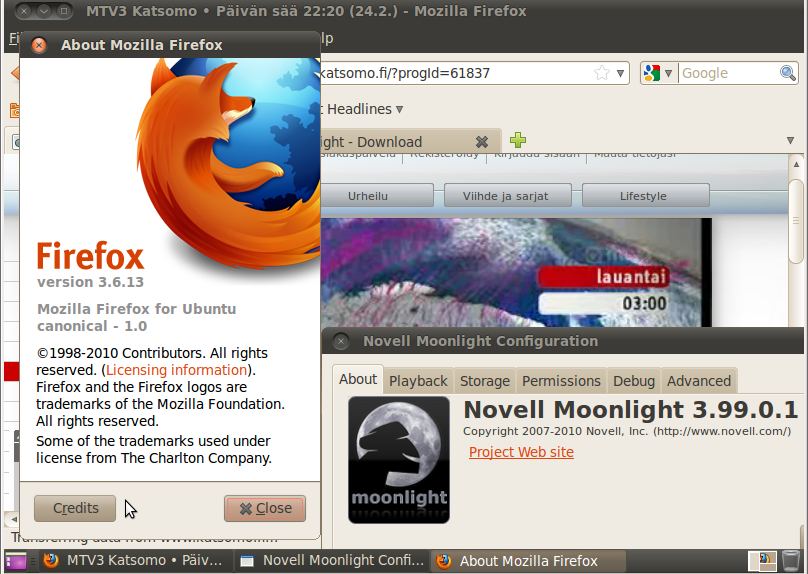The image size is (808, 574).
Task: Click the workspace switcher in the panel
Action: 764,561
